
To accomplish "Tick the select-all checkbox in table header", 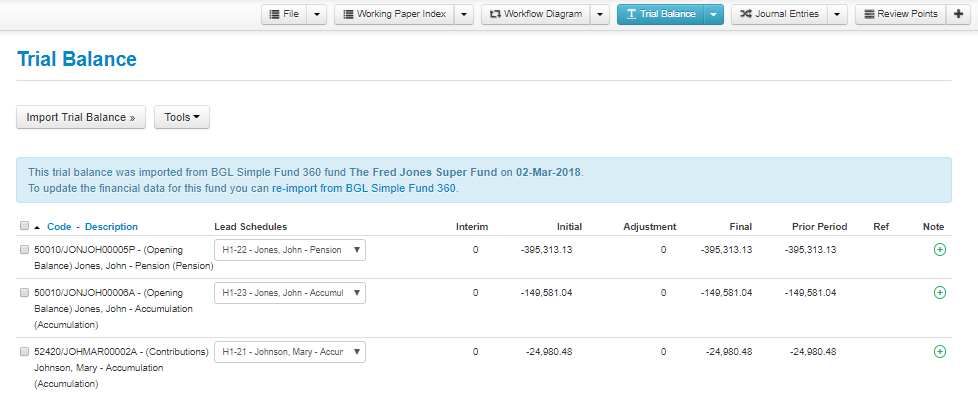I will (24, 226).
